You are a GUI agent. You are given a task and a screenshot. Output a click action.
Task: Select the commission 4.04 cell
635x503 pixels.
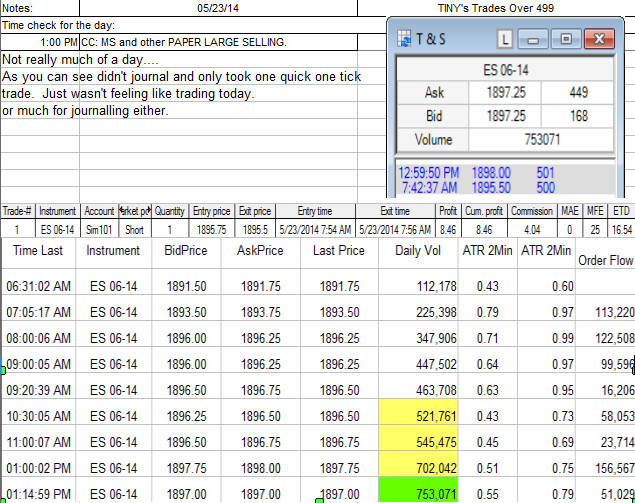(532, 230)
